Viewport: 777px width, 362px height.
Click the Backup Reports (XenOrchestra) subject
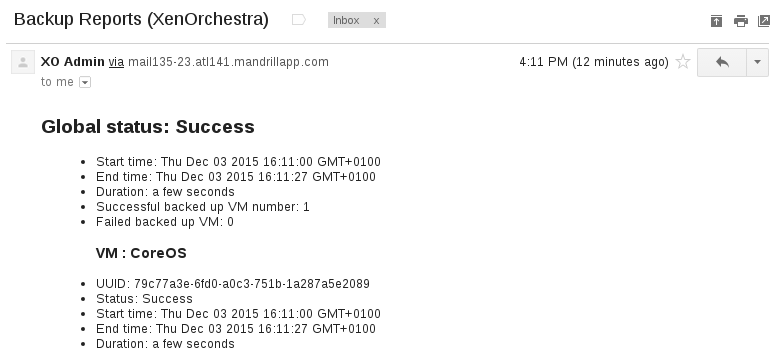[x=141, y=19]
